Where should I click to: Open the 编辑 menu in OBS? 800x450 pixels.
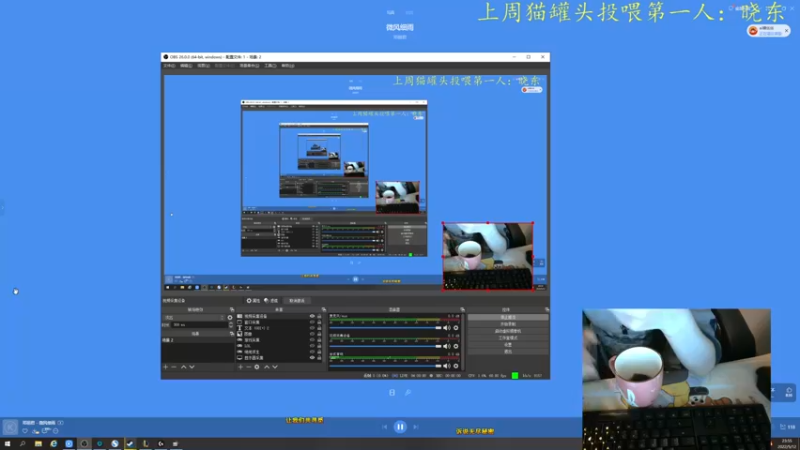pos(186,66)
